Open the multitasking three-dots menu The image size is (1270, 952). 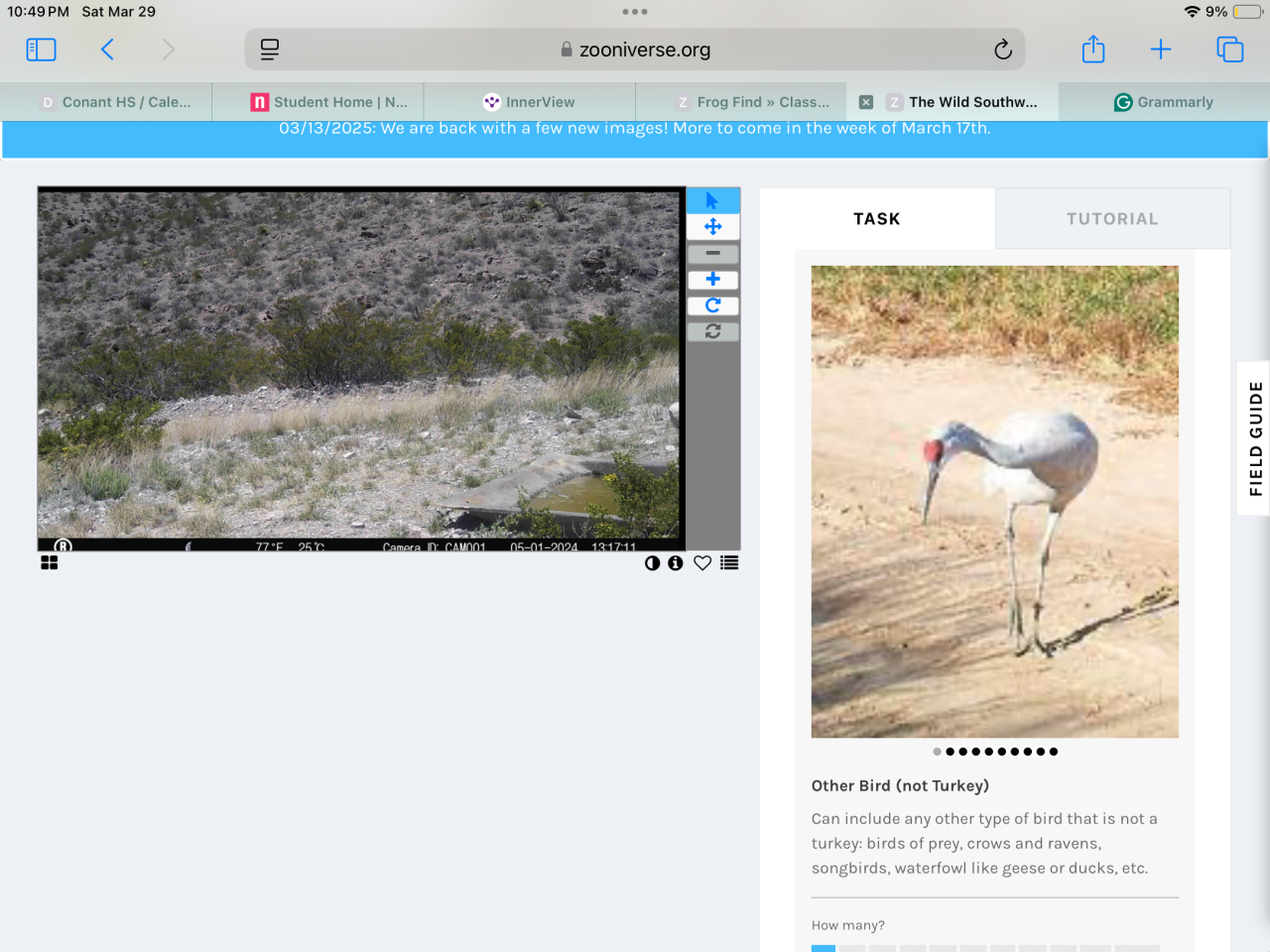[635, 12]
